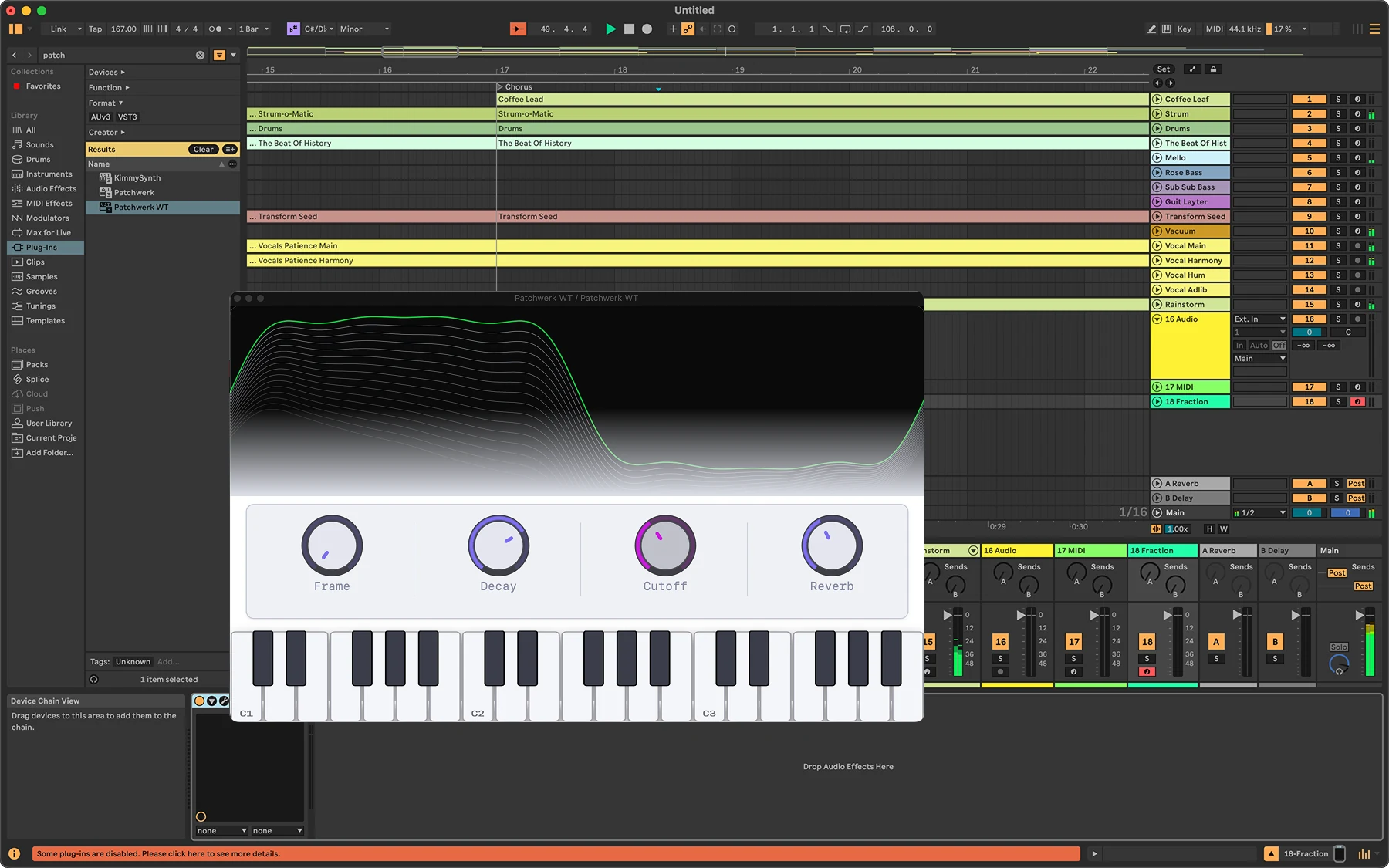Toggle the device on/off activator circle

pyautogui.click(x=200, y=701)
